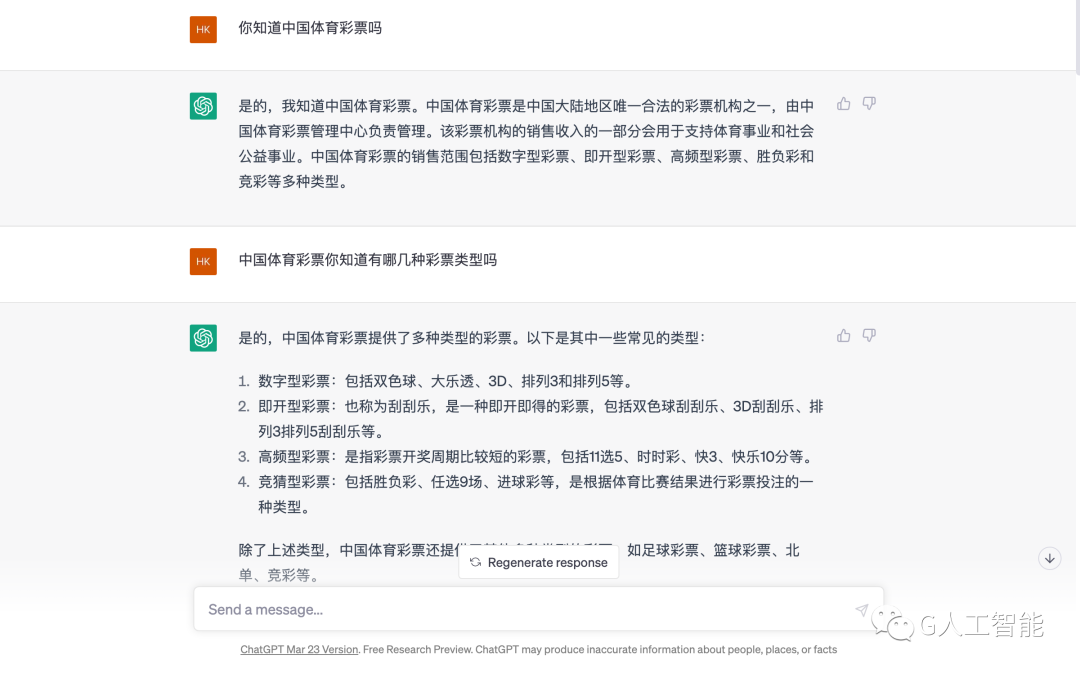Click the ChatGPT logo on second response
Screen dimensions: 1080x673
[x=203, y=338]
